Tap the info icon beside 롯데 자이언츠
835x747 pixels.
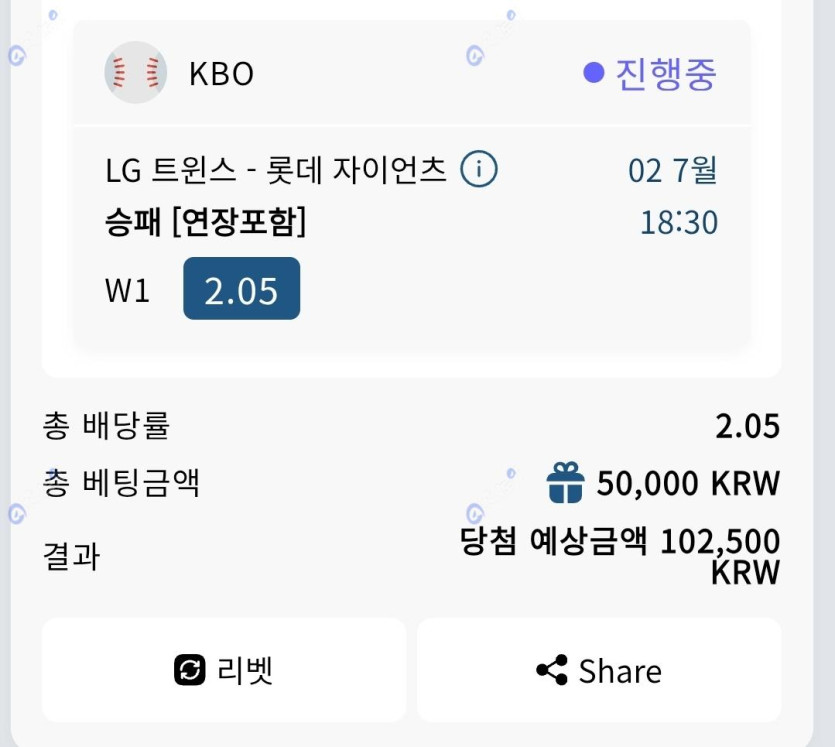click(478, 171)
